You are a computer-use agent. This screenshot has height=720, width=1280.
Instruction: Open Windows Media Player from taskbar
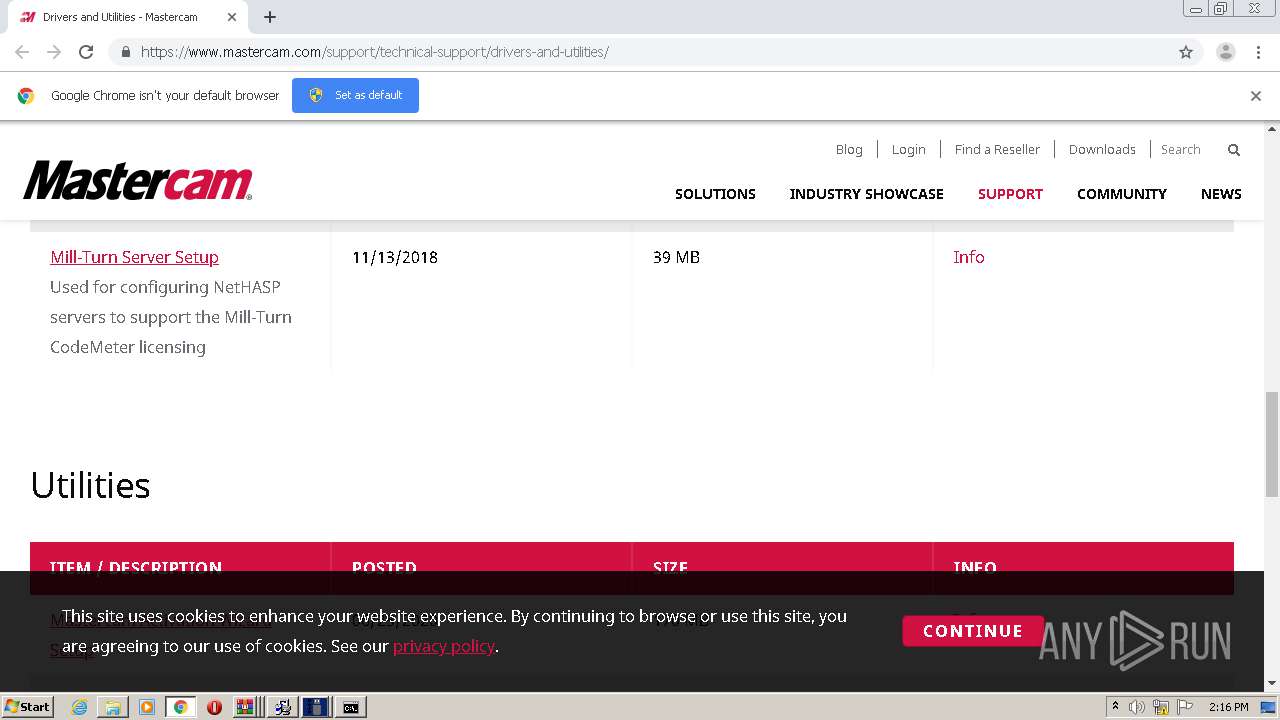click(x=147, y=707)
